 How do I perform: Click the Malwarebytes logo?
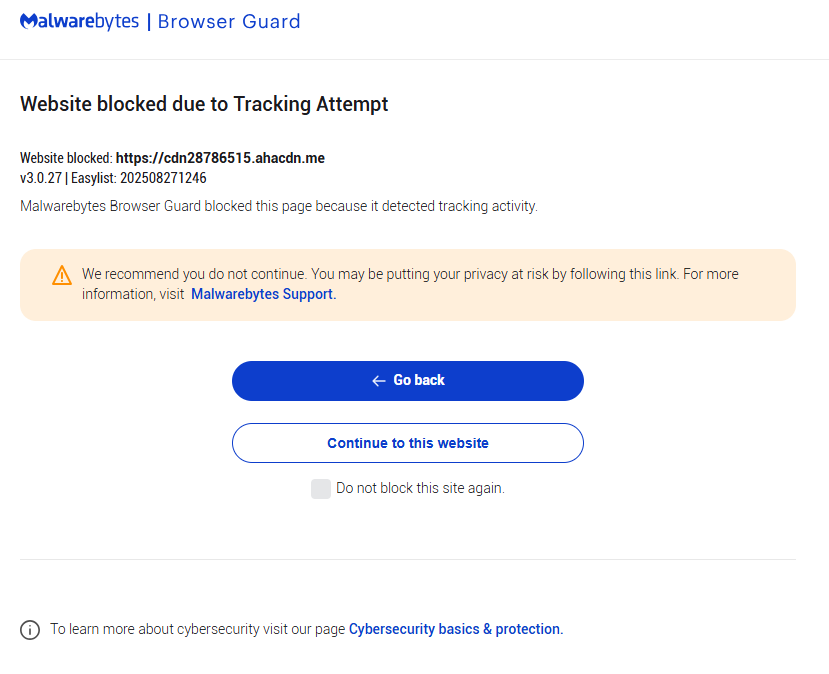coord(80,22)
